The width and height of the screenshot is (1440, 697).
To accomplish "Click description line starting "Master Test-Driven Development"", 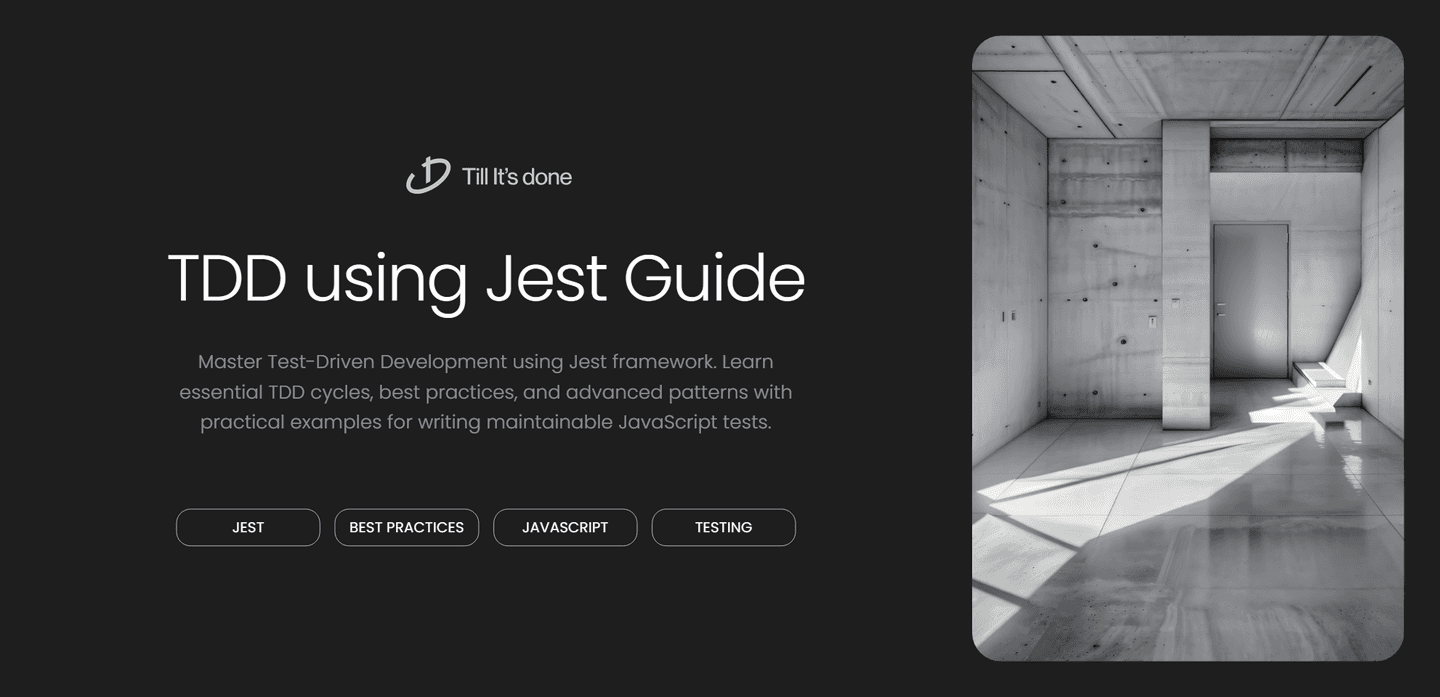I will [x=485, y=361].
